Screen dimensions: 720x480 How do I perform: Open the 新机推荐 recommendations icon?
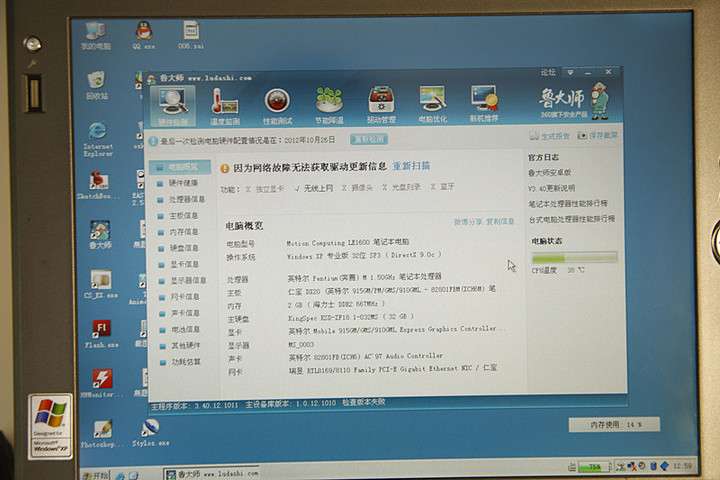484,104
